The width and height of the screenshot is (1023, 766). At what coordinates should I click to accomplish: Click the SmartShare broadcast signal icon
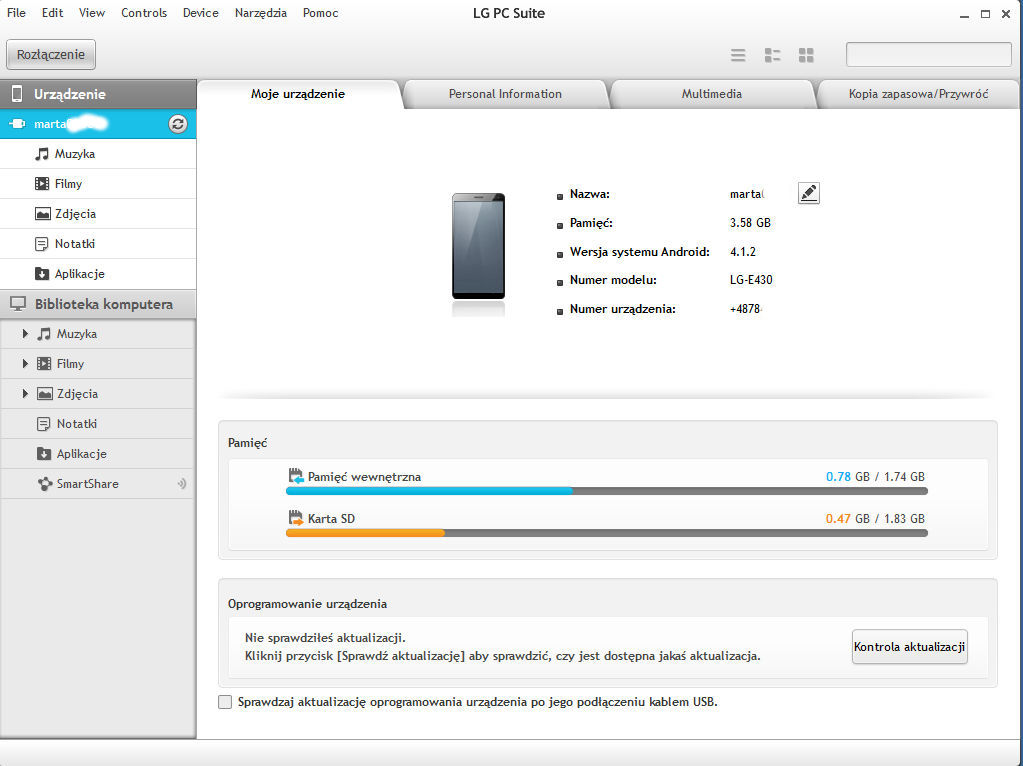click(x=182, y=484)
